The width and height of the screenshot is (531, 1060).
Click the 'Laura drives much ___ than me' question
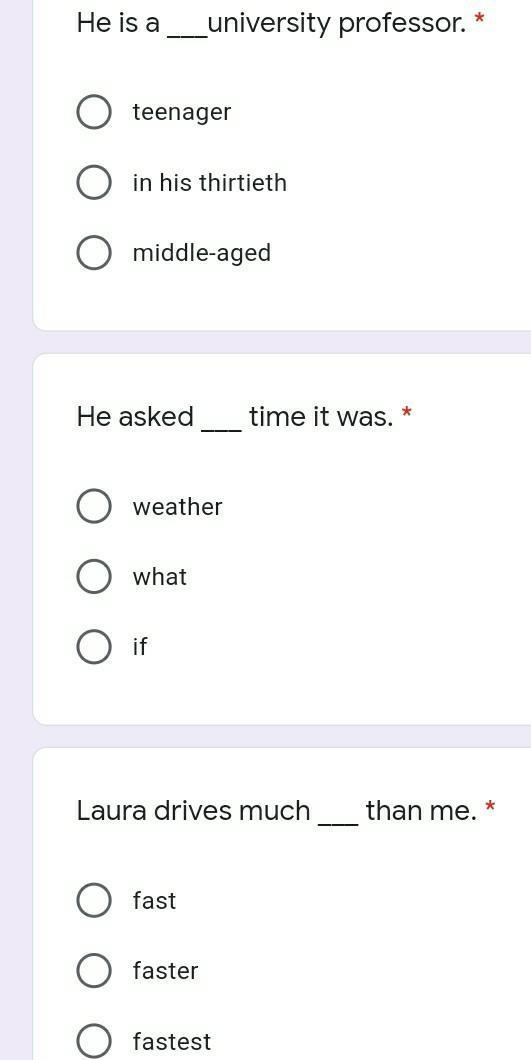tap(277, 811)
